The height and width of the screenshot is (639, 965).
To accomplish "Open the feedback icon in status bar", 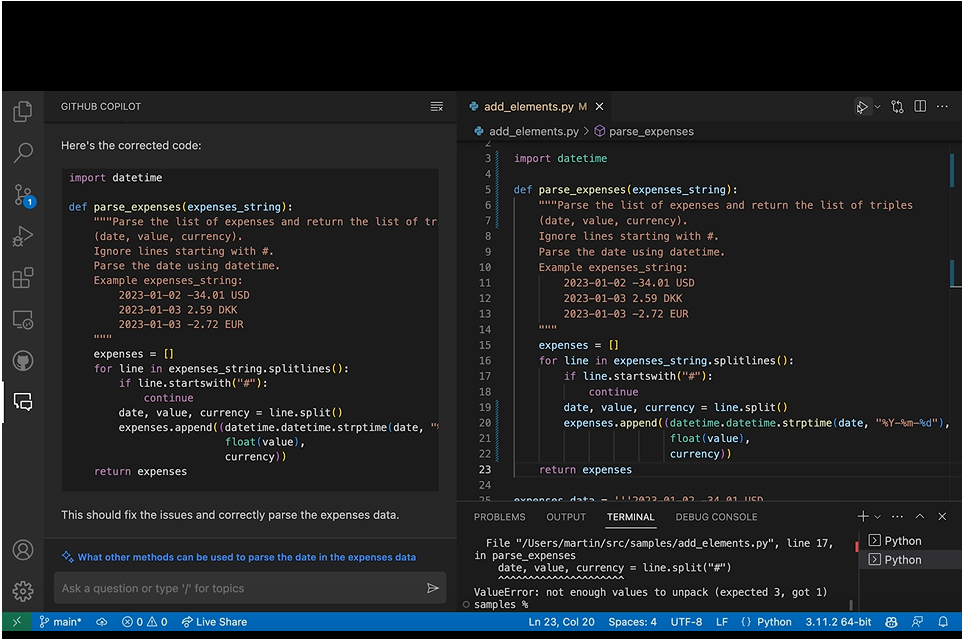I will pos(917,622).
